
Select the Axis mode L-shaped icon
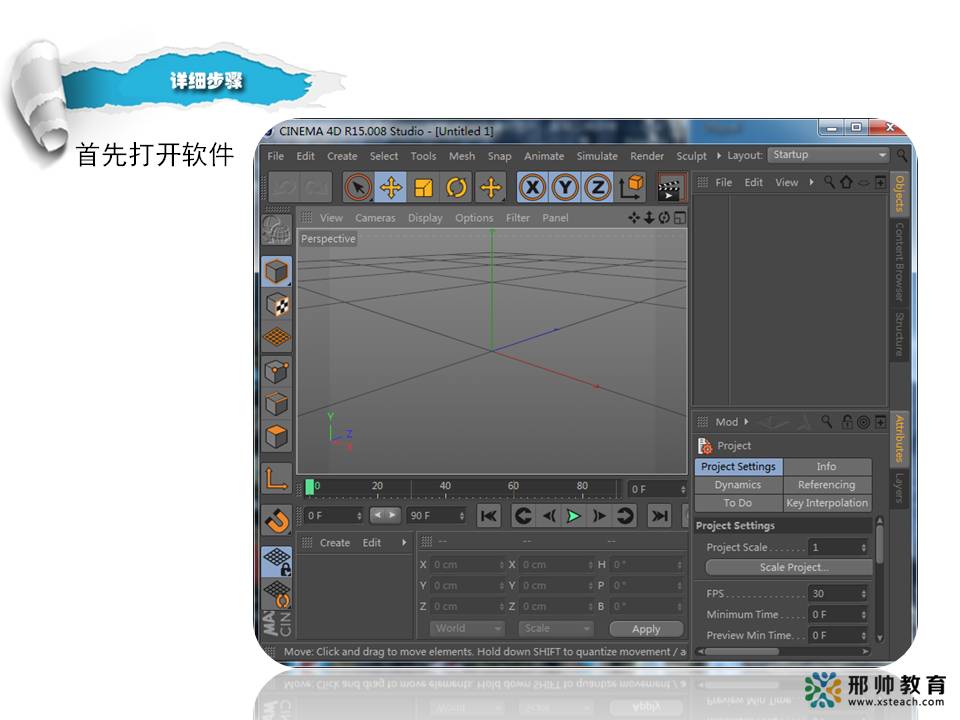(277, 478)
